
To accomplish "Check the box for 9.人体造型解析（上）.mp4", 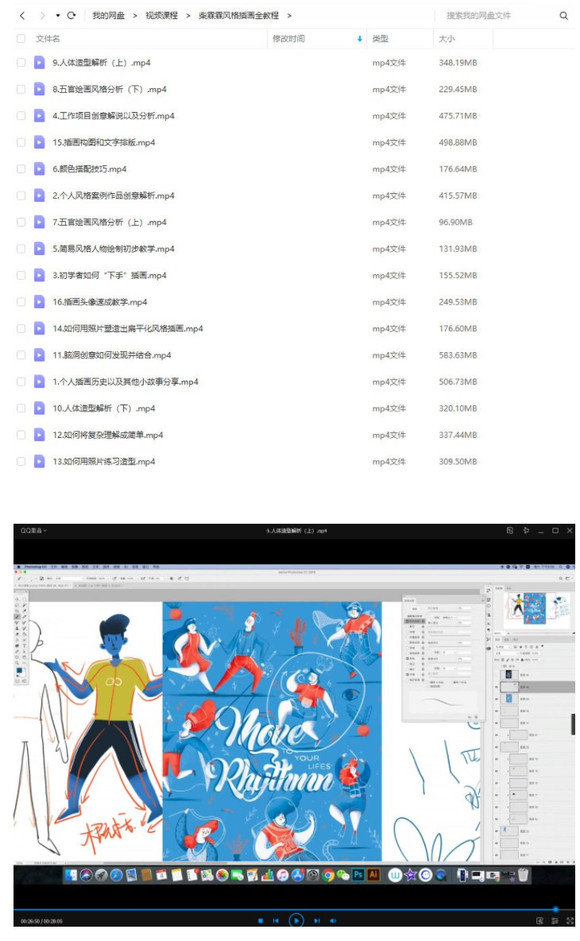I will (21, 62).
